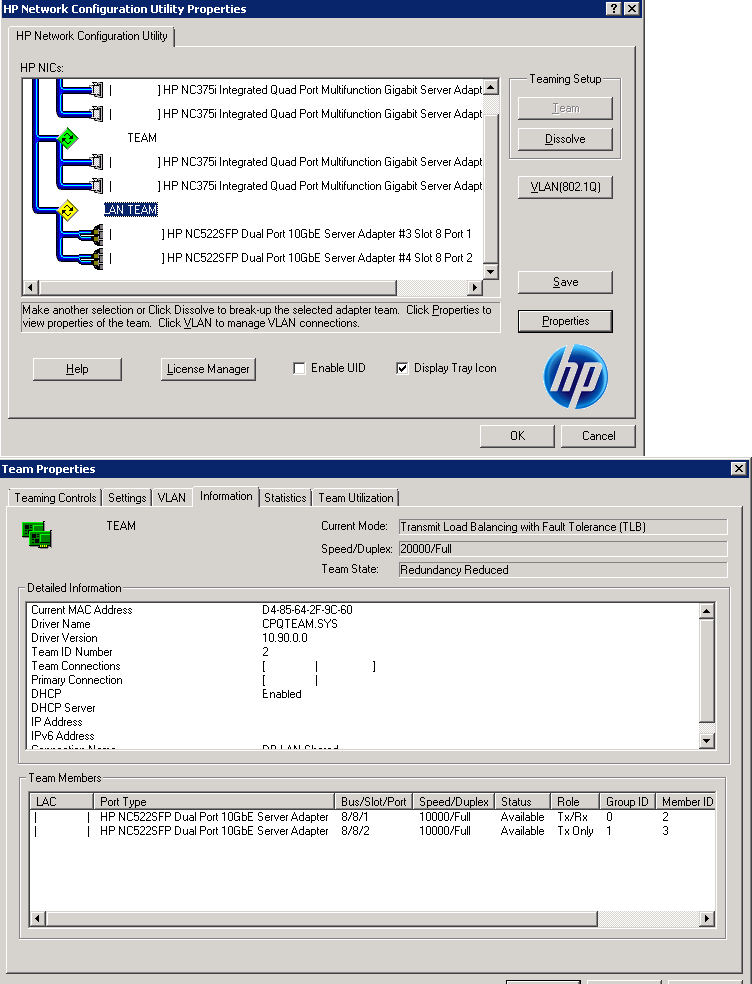
Task: Click the HP NICs horizontal scrollbar thumb
Action: (x=217, y=287)
